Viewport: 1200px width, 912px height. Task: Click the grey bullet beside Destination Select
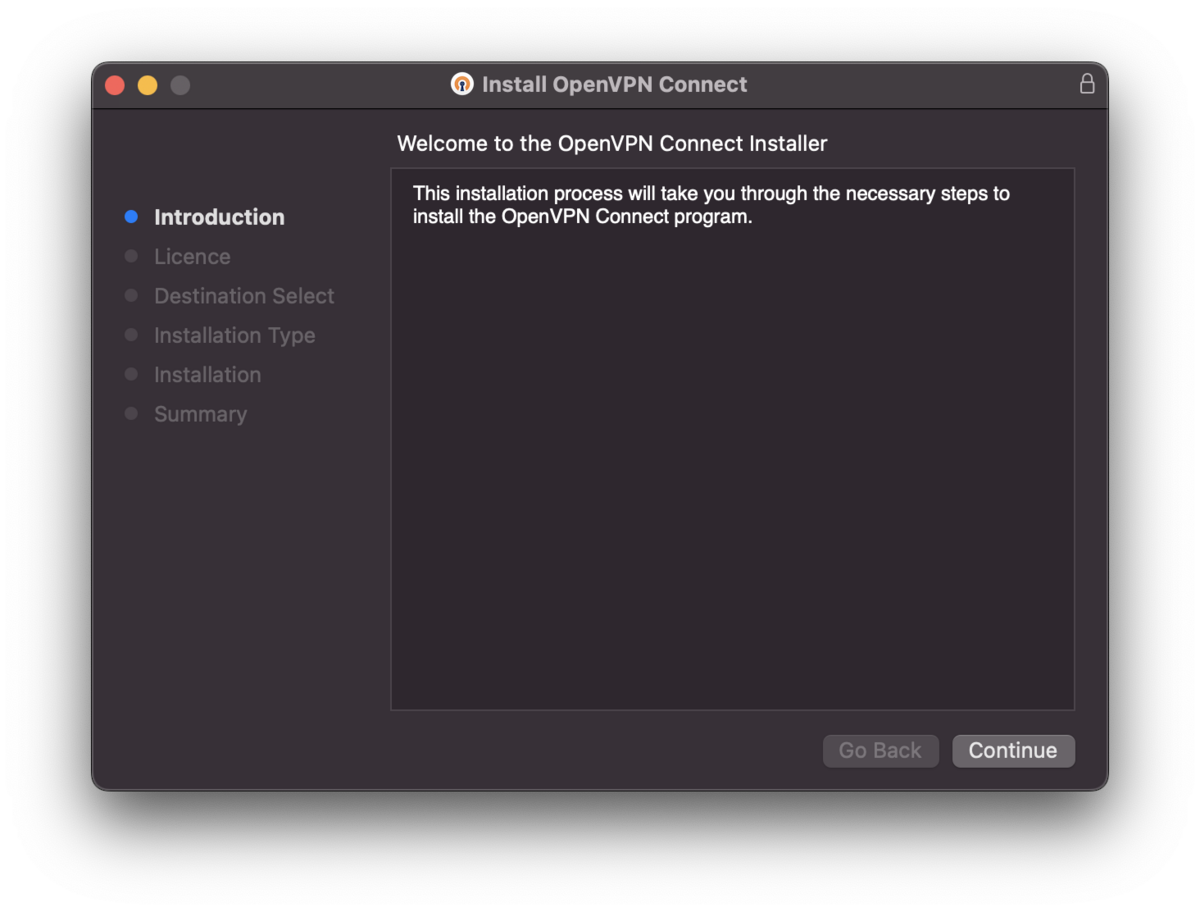(131, 296)
